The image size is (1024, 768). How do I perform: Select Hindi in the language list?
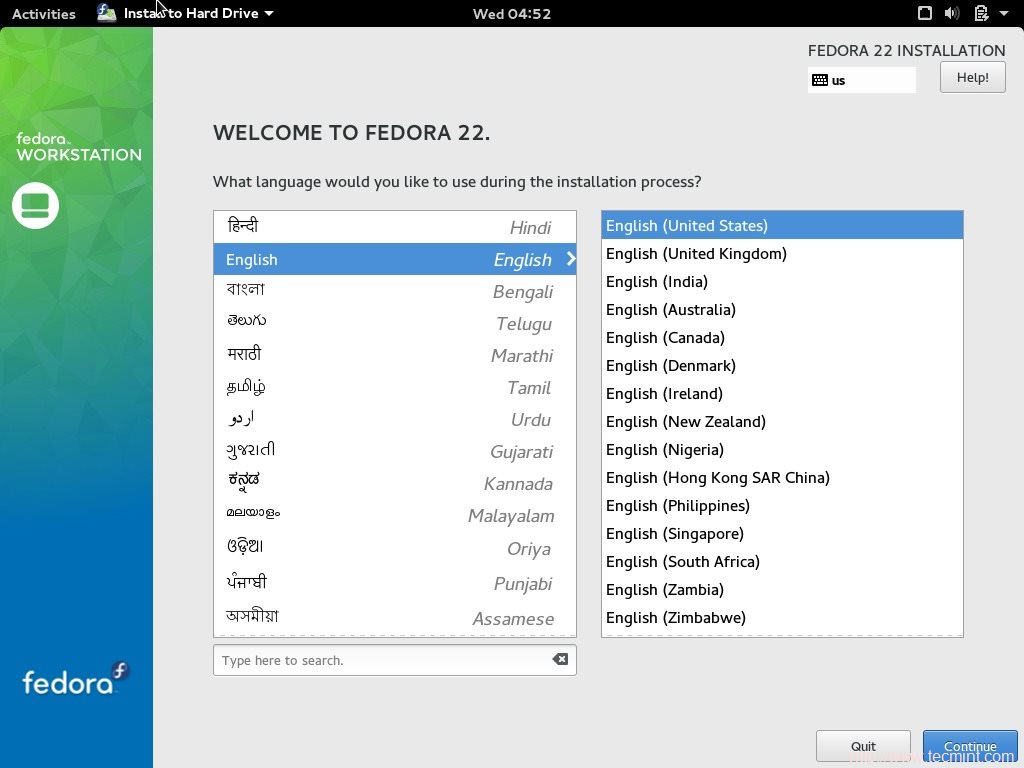[394, 227]
